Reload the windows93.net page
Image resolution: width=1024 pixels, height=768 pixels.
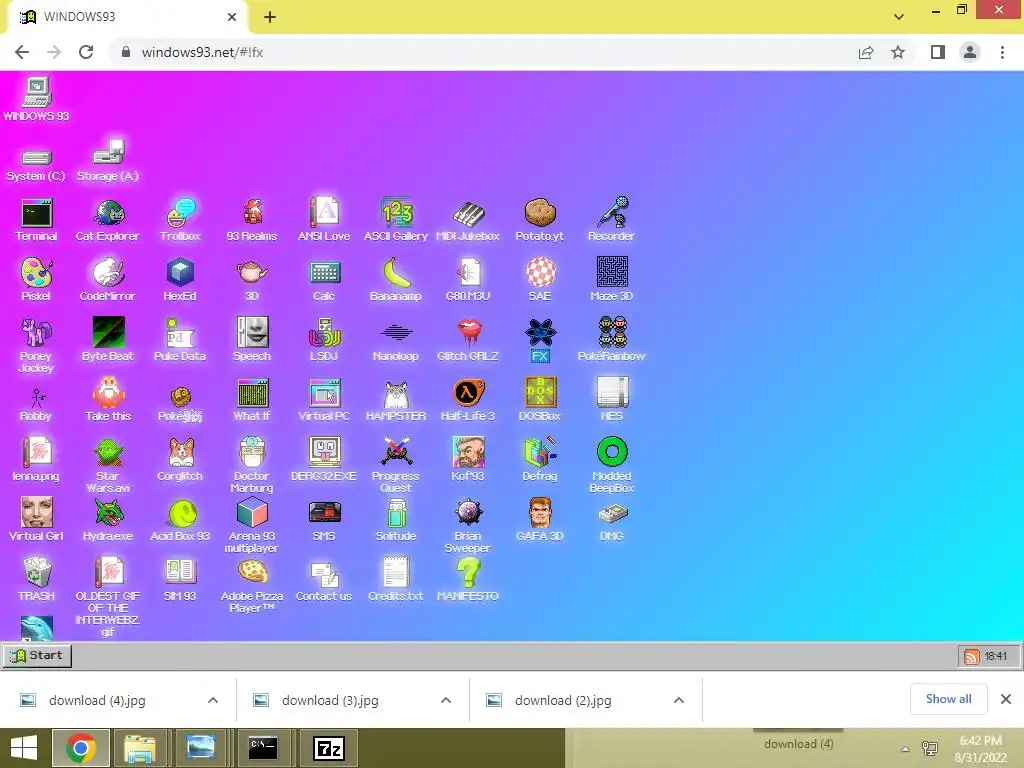[x=86, y=52]
